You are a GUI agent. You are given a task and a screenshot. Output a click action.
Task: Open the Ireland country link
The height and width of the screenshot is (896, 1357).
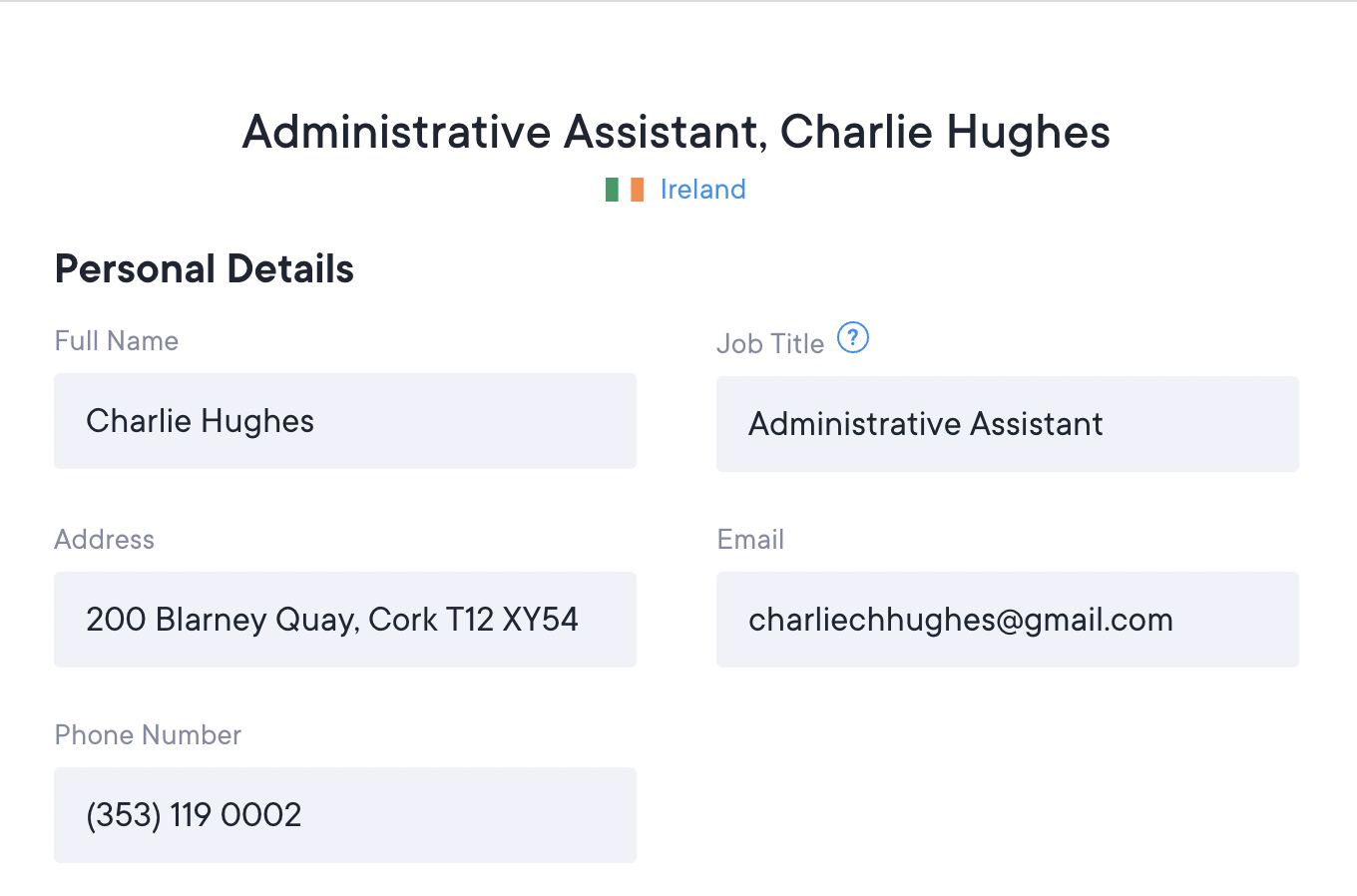point(702,190)
